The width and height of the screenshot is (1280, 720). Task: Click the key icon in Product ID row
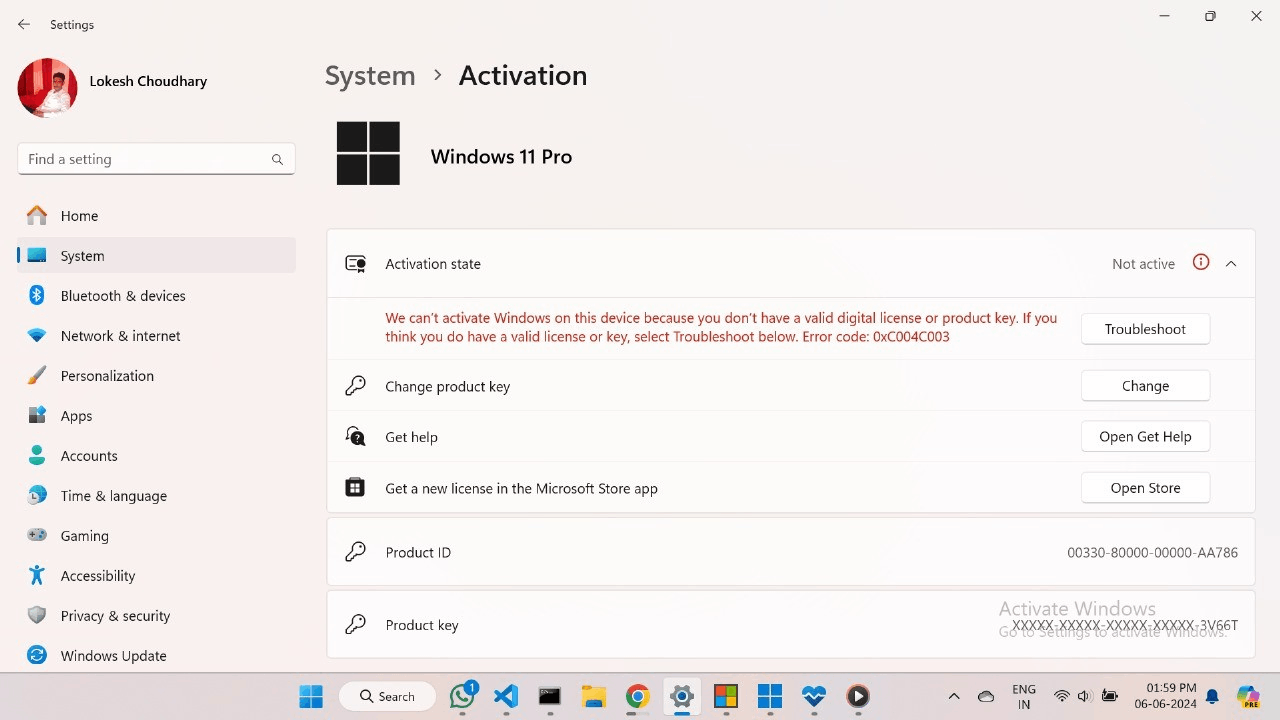click(355, 552)
